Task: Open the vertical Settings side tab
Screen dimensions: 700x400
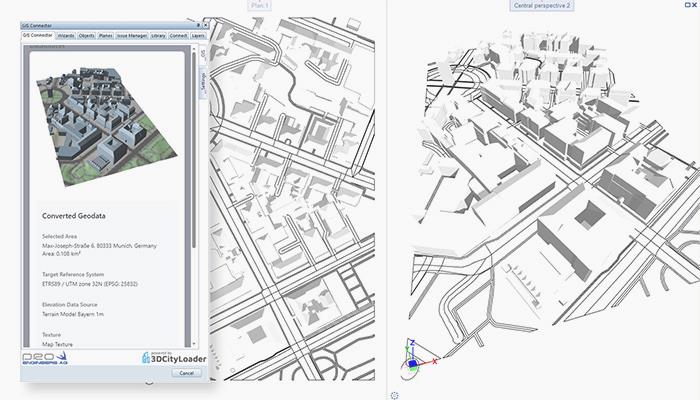Action: coord(203,81)
